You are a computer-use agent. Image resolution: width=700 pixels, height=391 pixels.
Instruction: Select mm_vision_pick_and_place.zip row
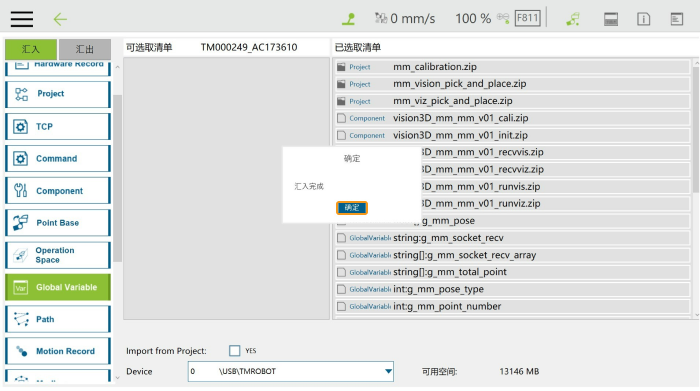[512, 84]
